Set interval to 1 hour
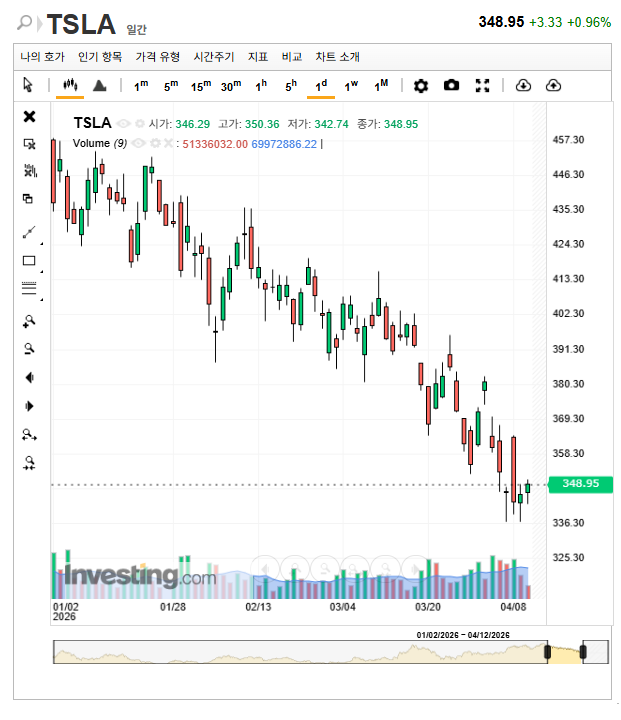The width and height of the screenshot is (621, 720). [261, 85]
